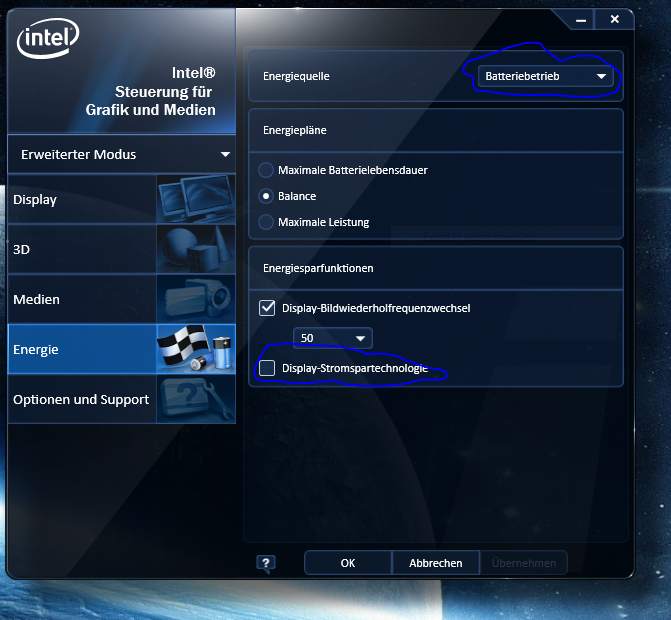This screenshot has width=671, height=620.
Task: Toggle Display-Bildwiederholfrequenzwechsel checkbox
Action: coord(267,308)
